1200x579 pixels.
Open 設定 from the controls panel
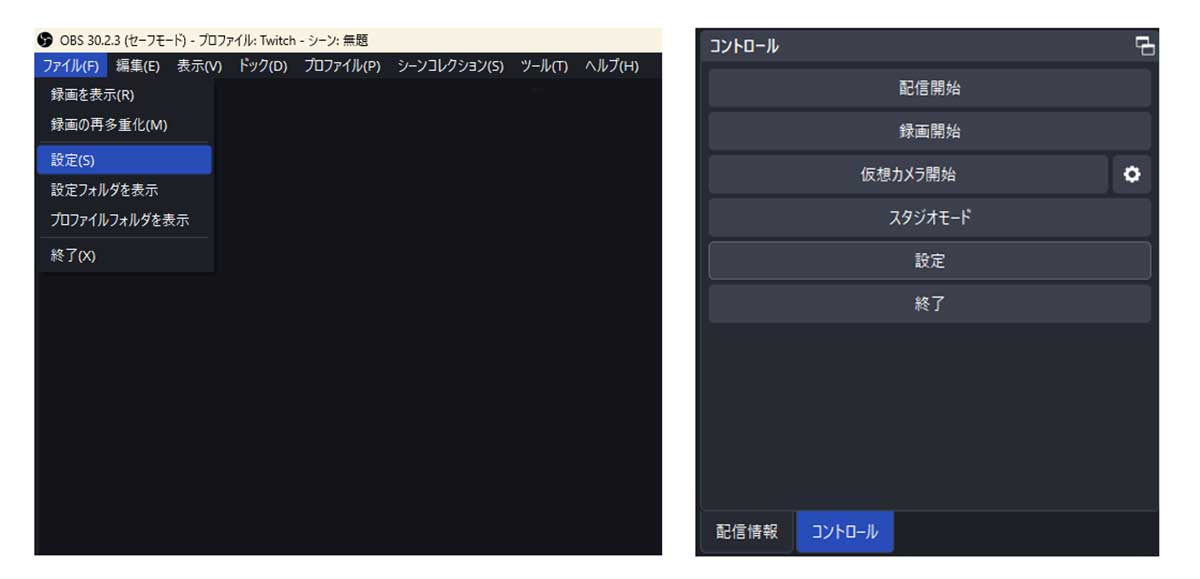coord(929,260)
